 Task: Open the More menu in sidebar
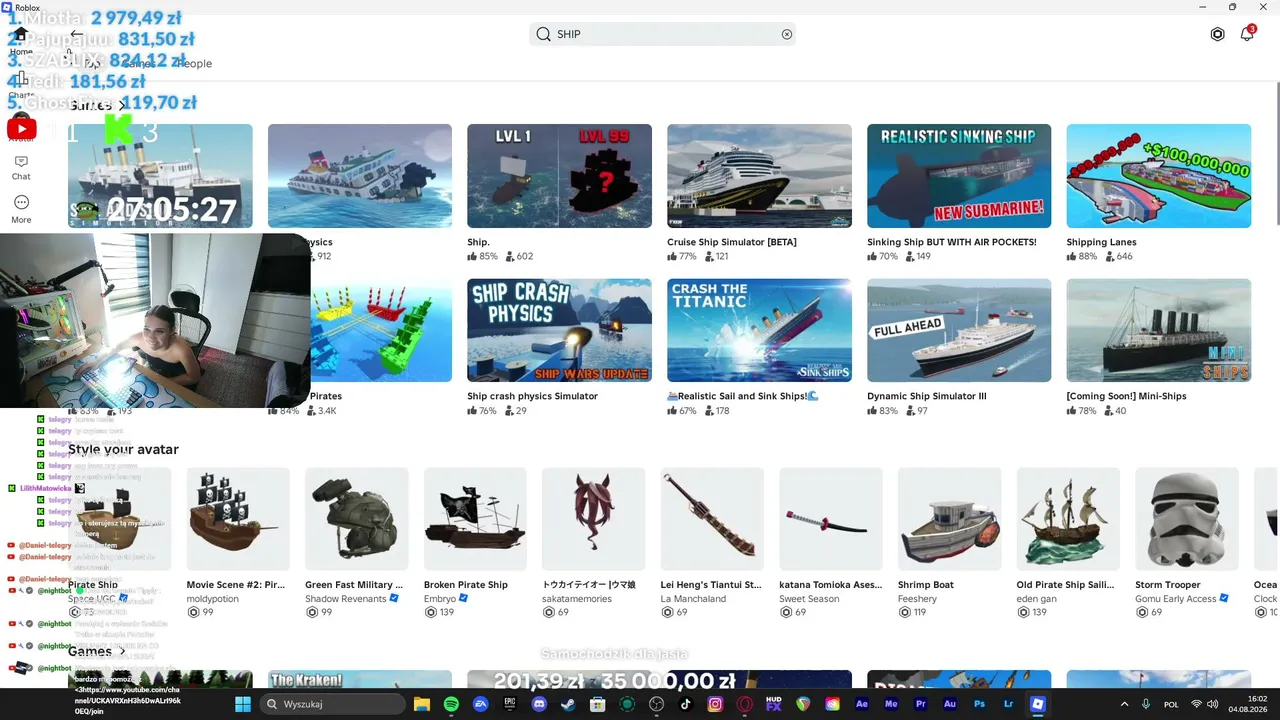pyautogui.click(x=21, y=209)
